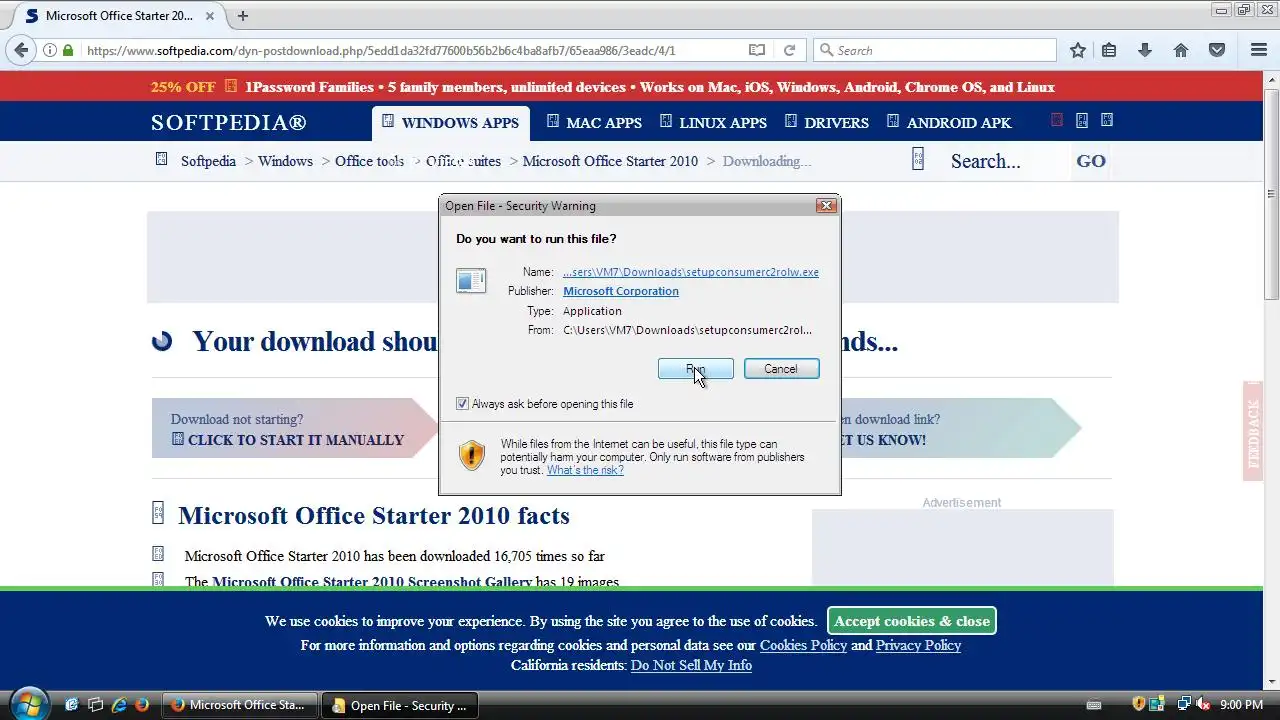Click Accept cookies & close button
Screen dimensions: 1280x720
coord(912,621)
